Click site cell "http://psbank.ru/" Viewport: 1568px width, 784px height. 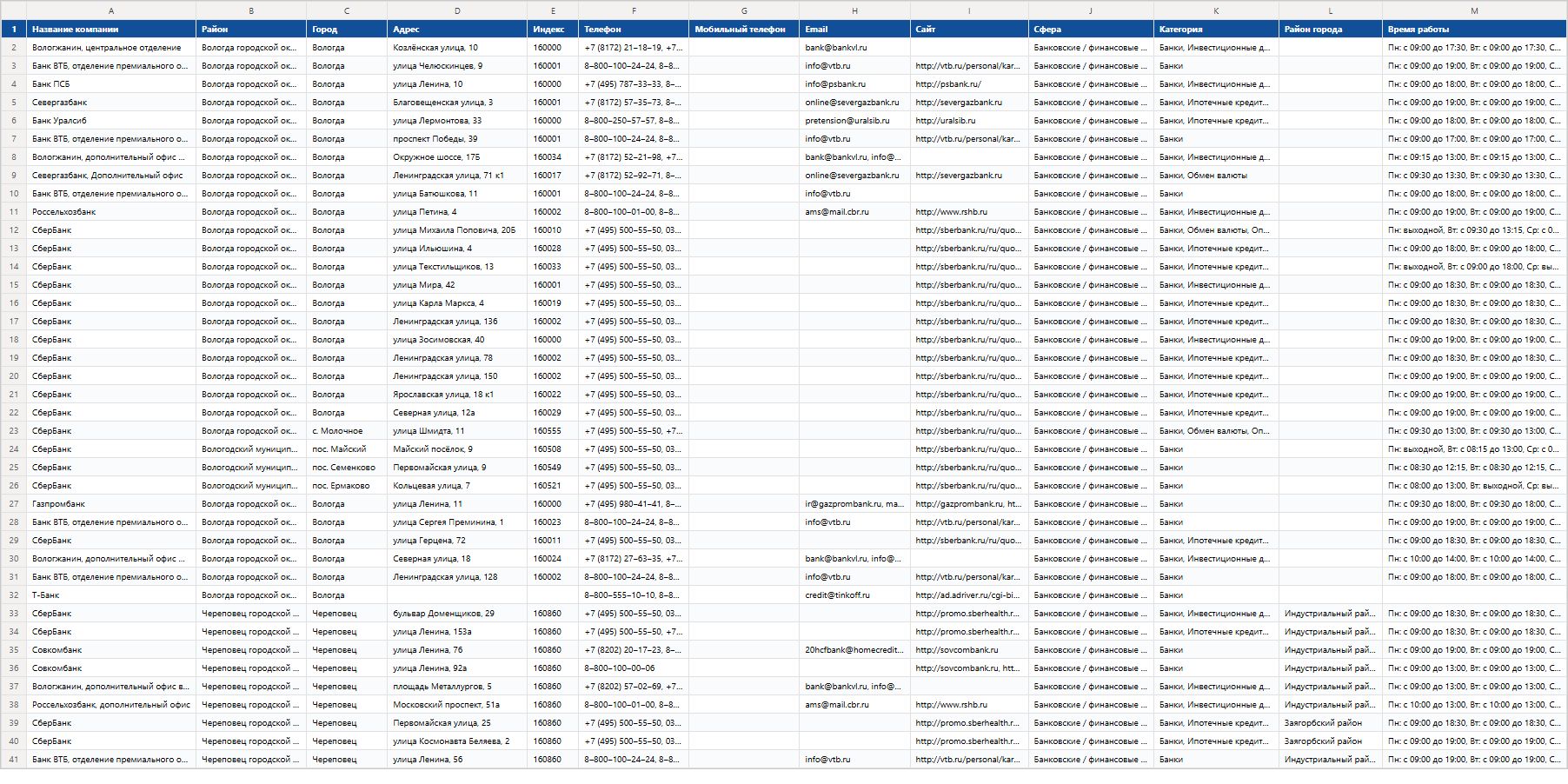click(969, 84)
